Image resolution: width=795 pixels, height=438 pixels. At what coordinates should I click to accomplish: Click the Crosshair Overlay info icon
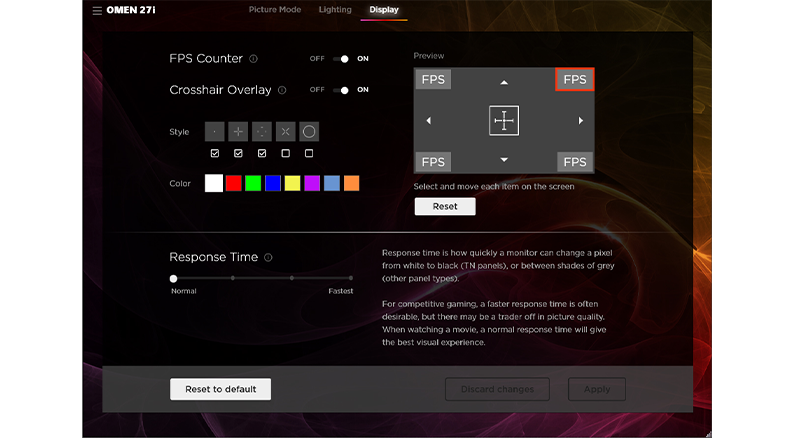point(282,90)
